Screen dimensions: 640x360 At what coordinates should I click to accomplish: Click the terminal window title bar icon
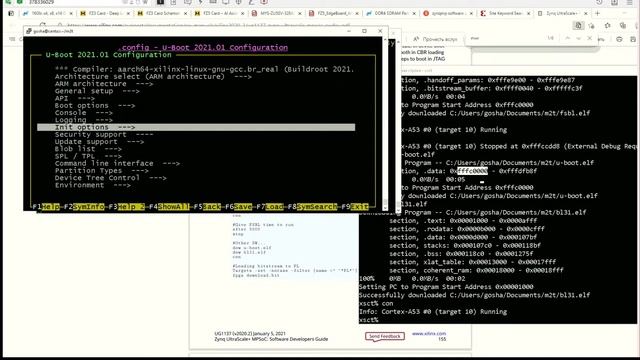click(29, 31)
